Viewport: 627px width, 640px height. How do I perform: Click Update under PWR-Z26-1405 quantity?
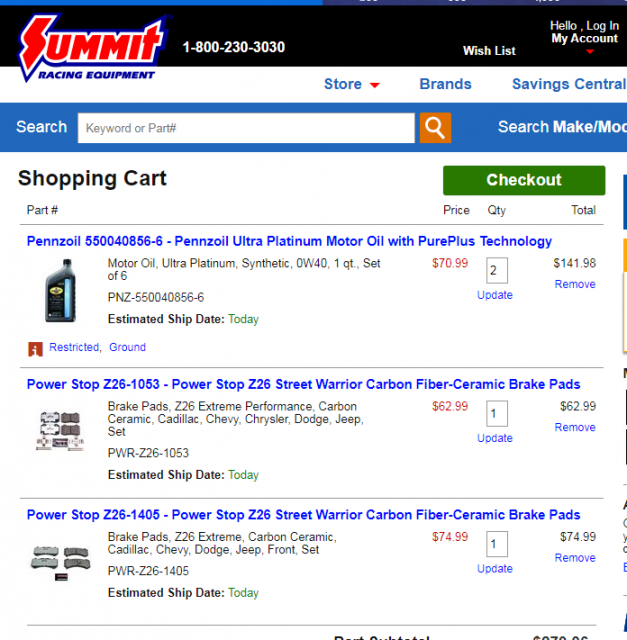tap(495, 569)
